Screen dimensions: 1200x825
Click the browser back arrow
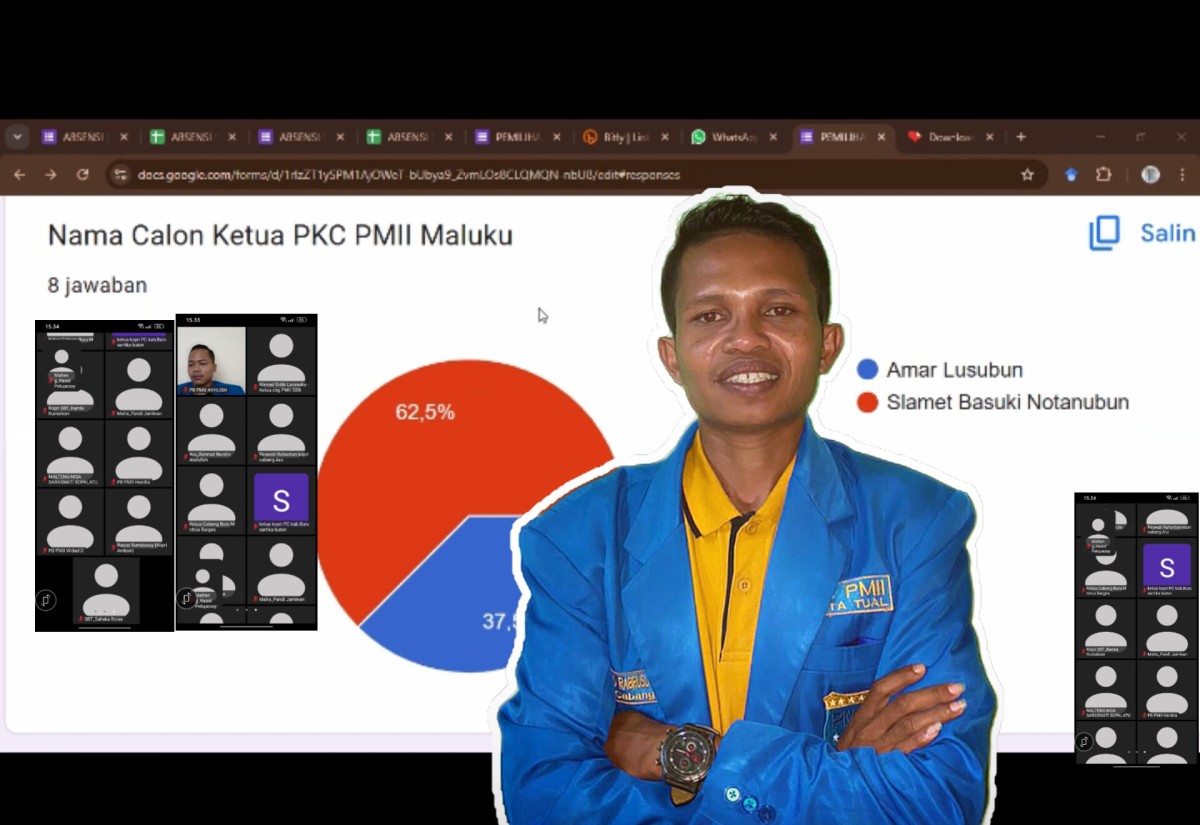click(19, 175)
